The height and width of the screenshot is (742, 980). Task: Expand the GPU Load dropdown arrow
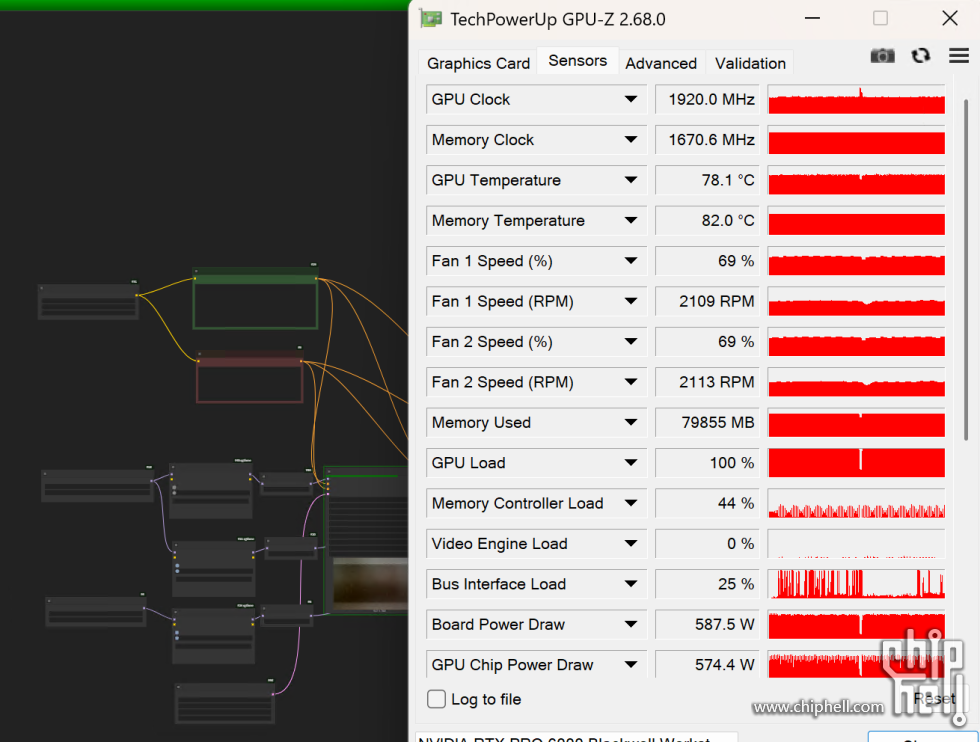[x=631, y=463]
